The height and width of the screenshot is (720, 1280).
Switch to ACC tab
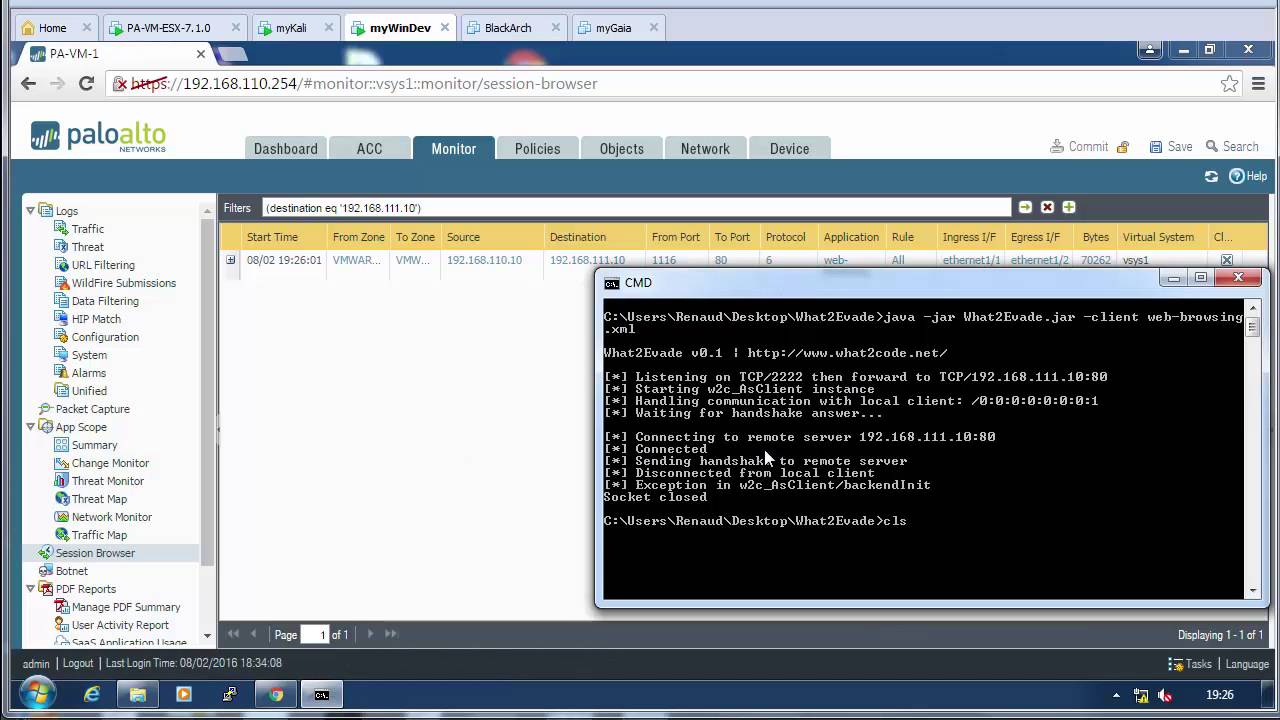369,148
